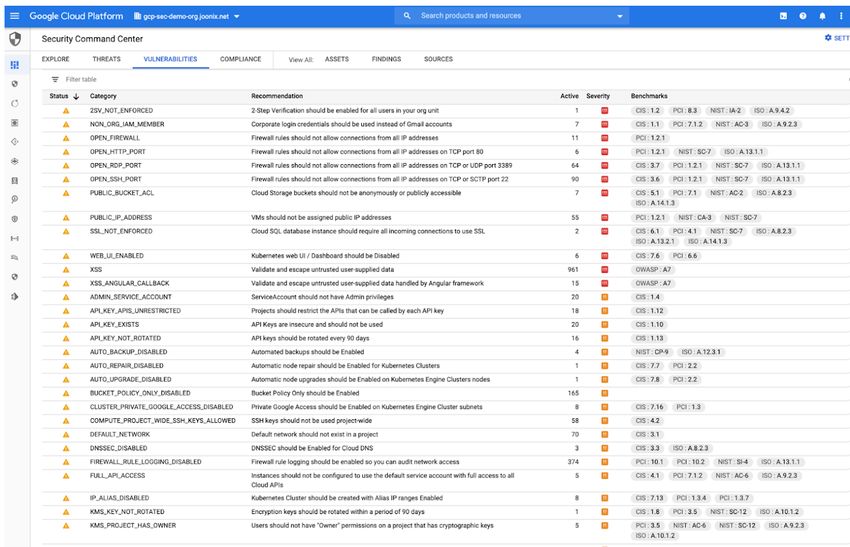This screenshot has height=547, width=850.
Task: Click the Category column header
Action: [103, 96]
